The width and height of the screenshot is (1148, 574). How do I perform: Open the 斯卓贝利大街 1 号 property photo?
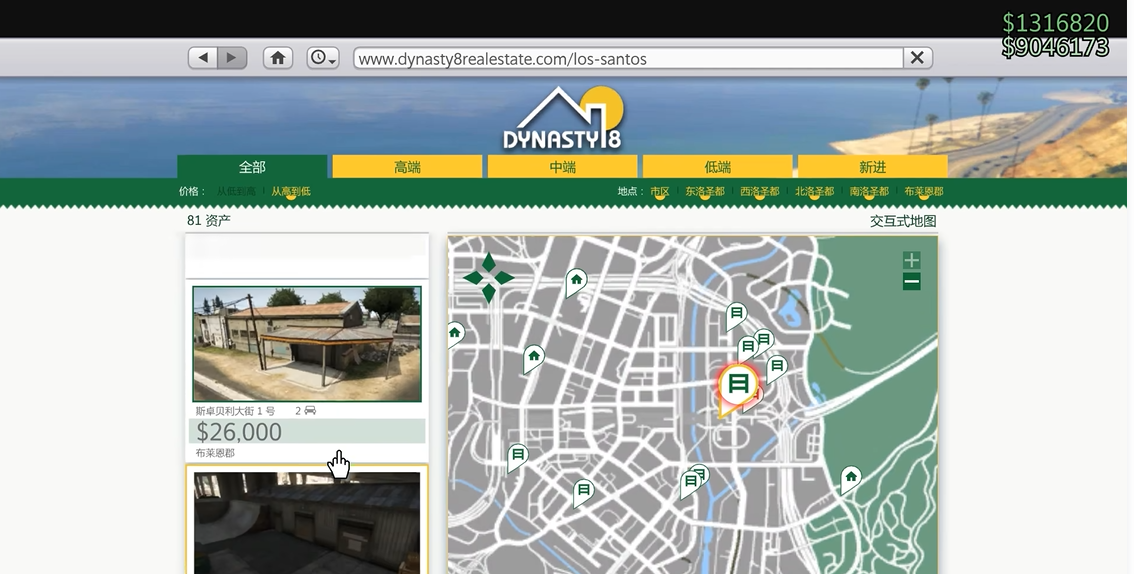click(307, 343)
